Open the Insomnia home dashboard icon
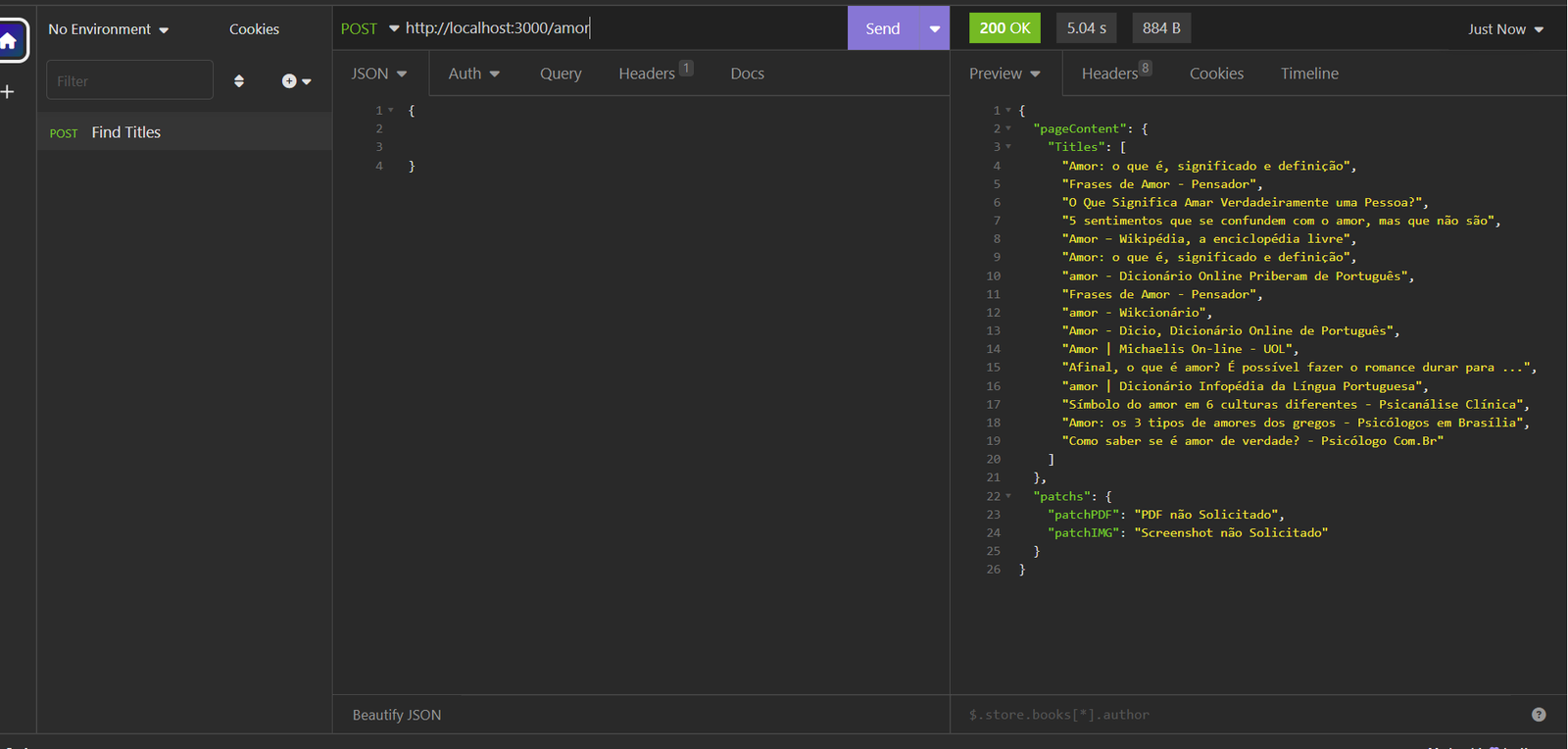Viewport: 1568px width, 749px height. click(9, 40)
